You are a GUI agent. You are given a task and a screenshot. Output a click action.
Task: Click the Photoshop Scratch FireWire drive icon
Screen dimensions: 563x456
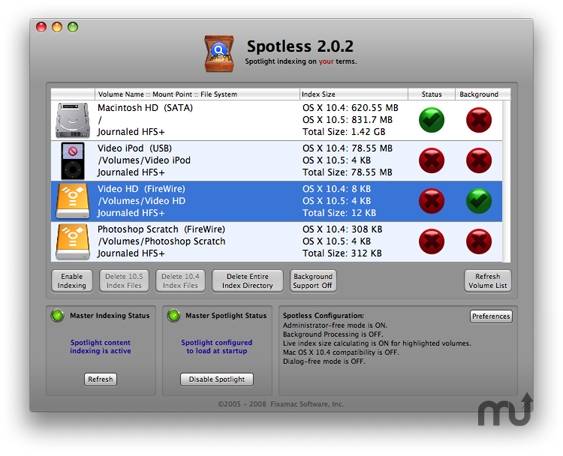point(73,241)
